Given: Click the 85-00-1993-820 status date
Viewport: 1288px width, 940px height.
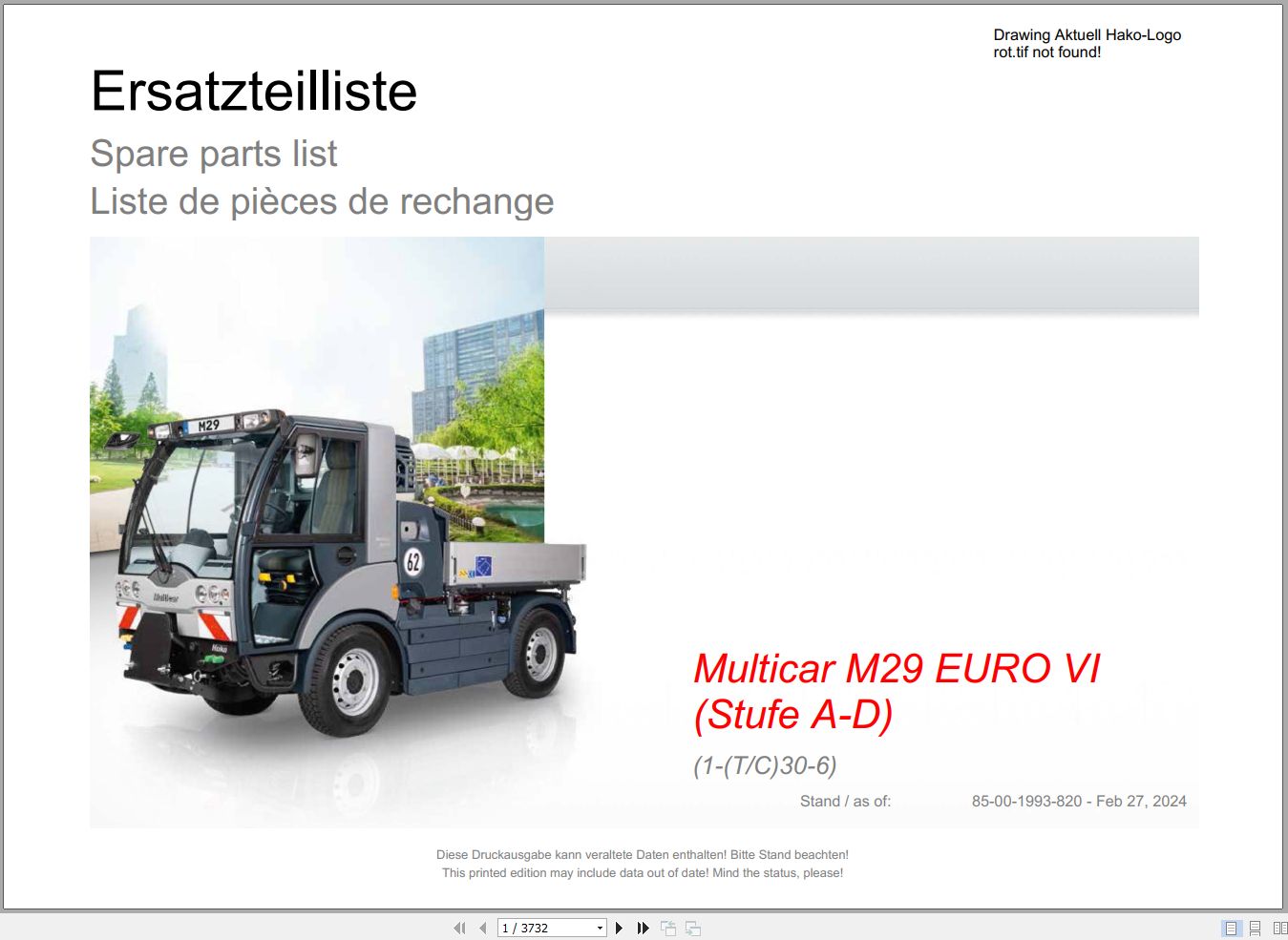Looking at the screenshot, I should (x=1079, y=801).
